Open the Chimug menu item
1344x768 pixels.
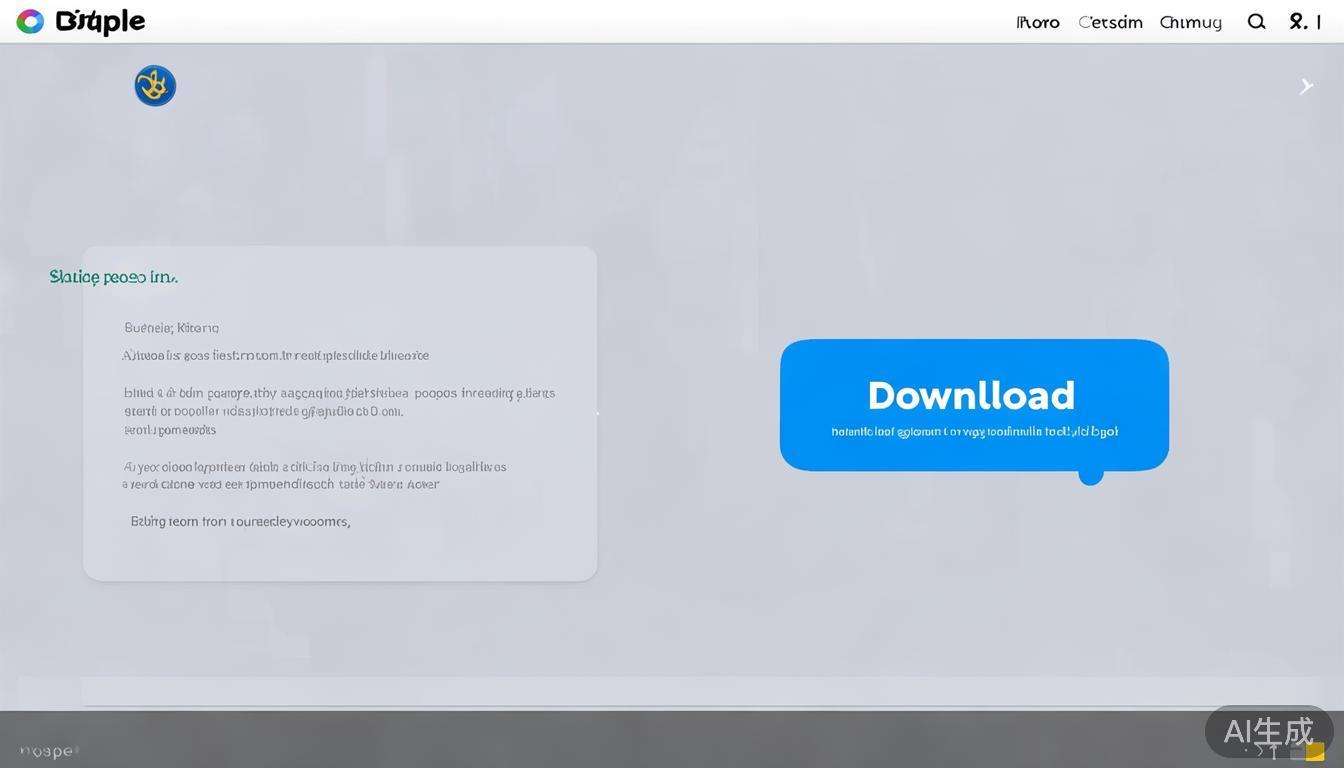click(1190, 22)
